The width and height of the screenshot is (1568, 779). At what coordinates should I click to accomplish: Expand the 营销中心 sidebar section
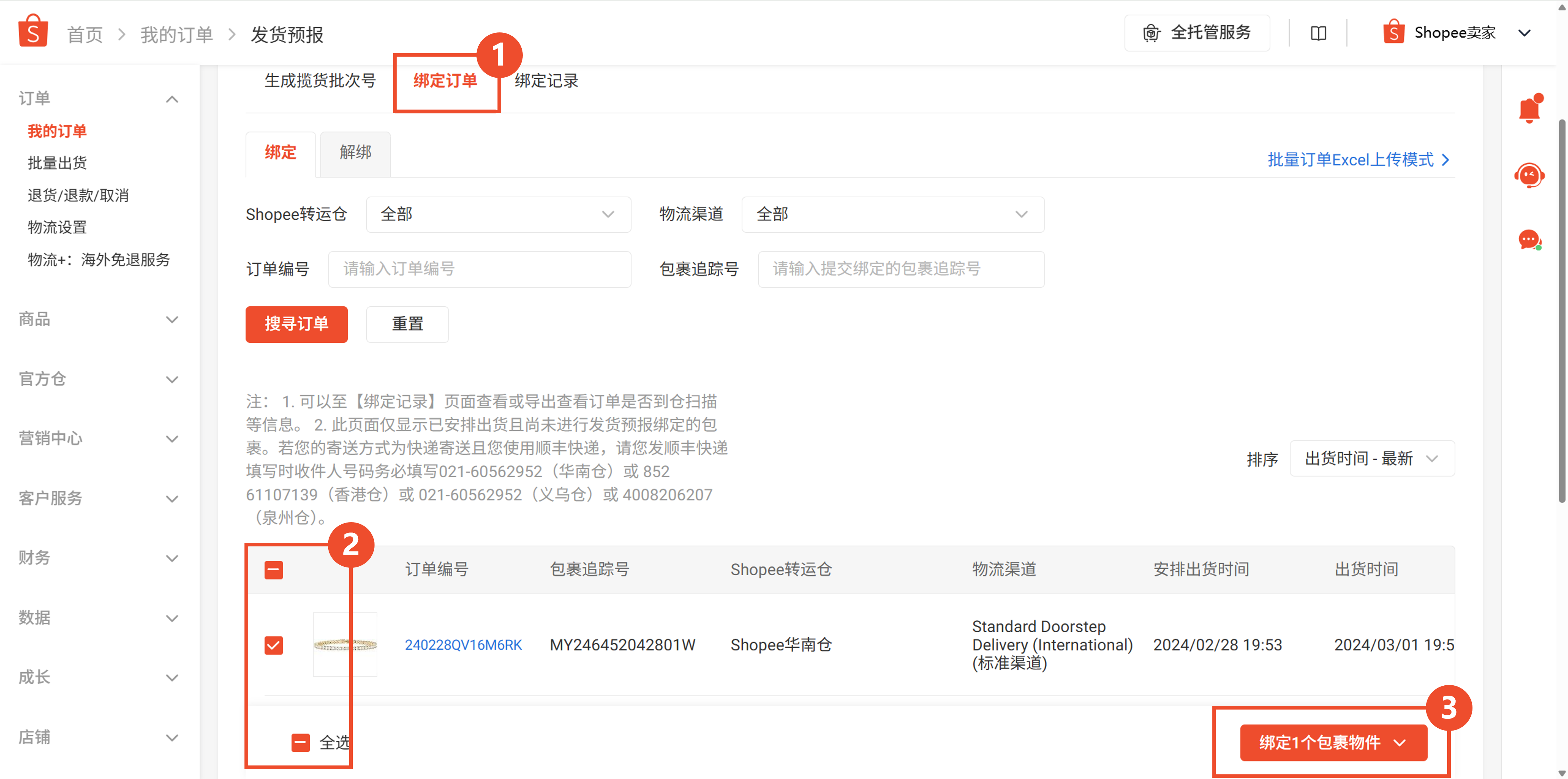tap(172, 439)
